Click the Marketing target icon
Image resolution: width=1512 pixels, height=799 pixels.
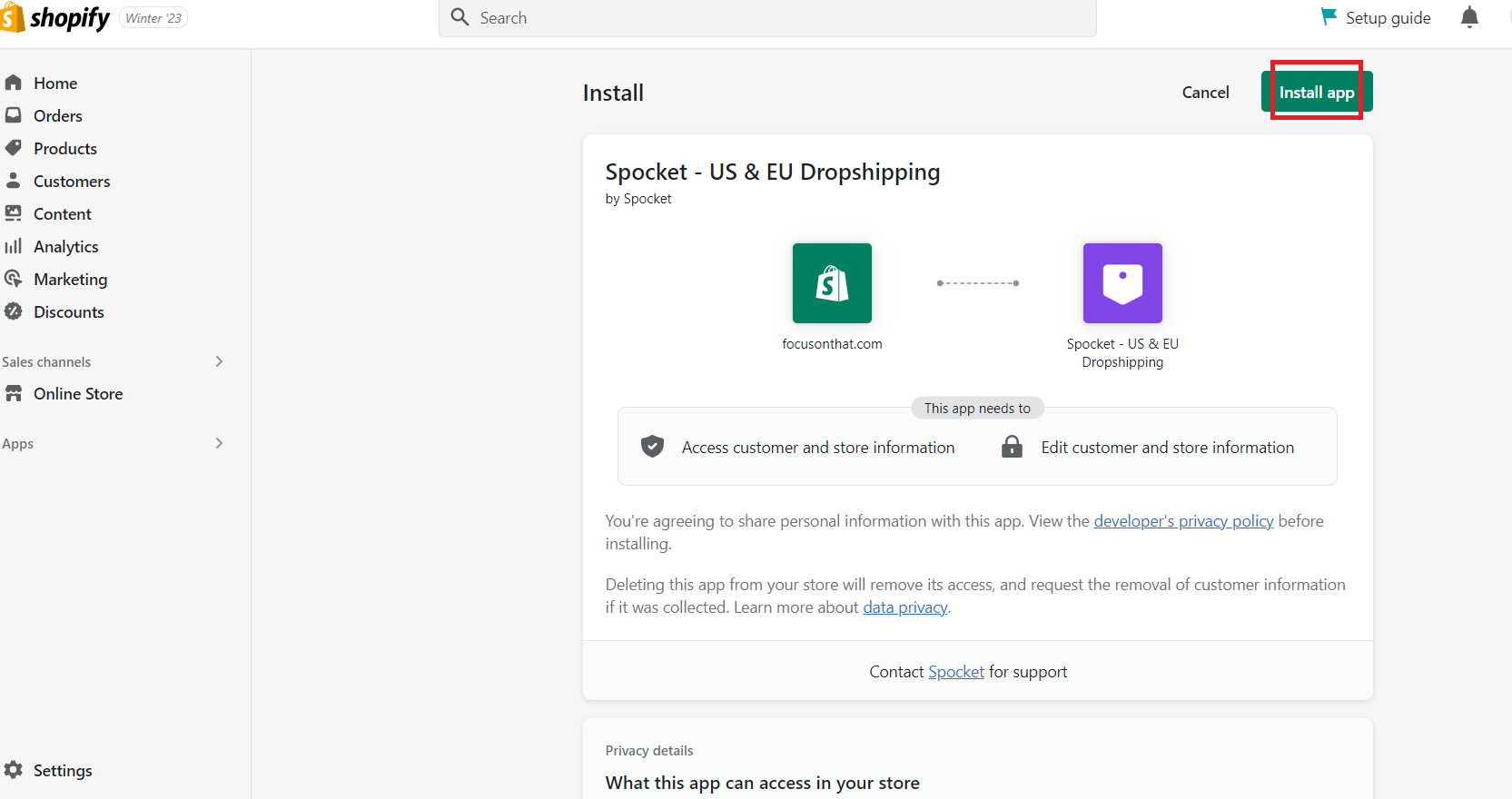[x=13, y=279]
